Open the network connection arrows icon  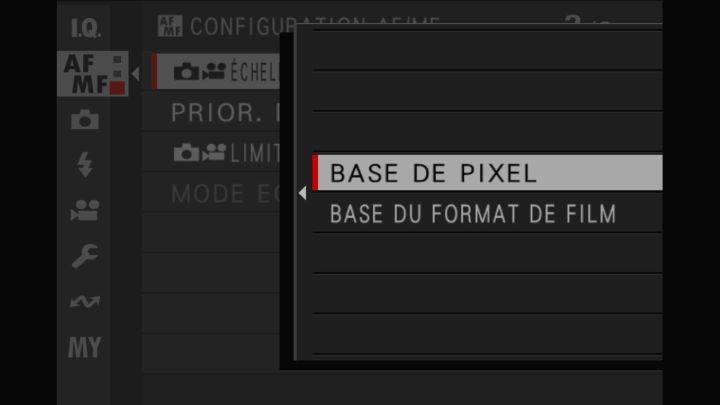coord(85,301)
